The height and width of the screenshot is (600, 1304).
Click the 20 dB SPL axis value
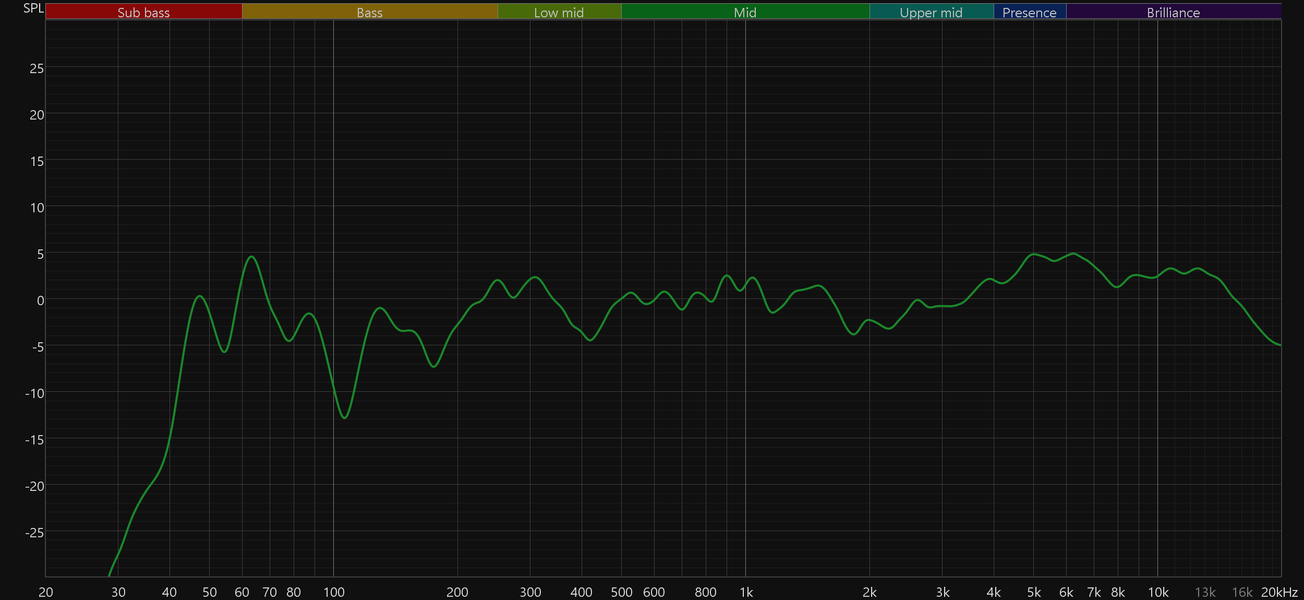pos(36,114)
